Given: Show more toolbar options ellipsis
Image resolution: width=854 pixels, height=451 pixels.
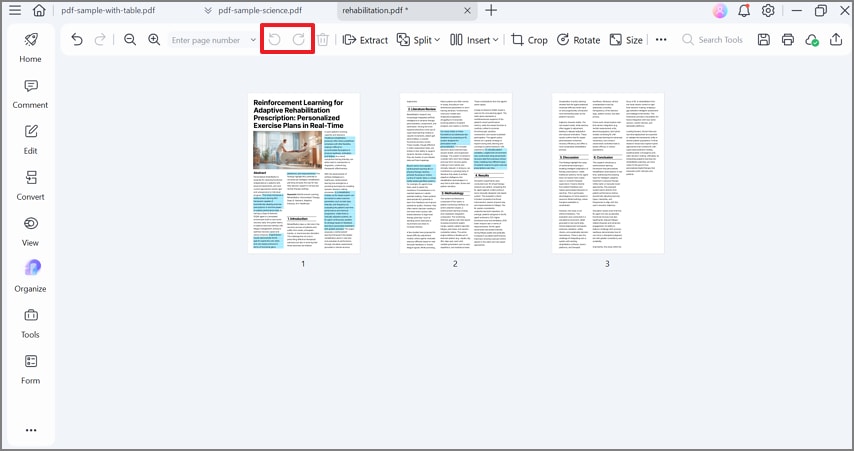Looking at the screenshot, I should (661, 40).
